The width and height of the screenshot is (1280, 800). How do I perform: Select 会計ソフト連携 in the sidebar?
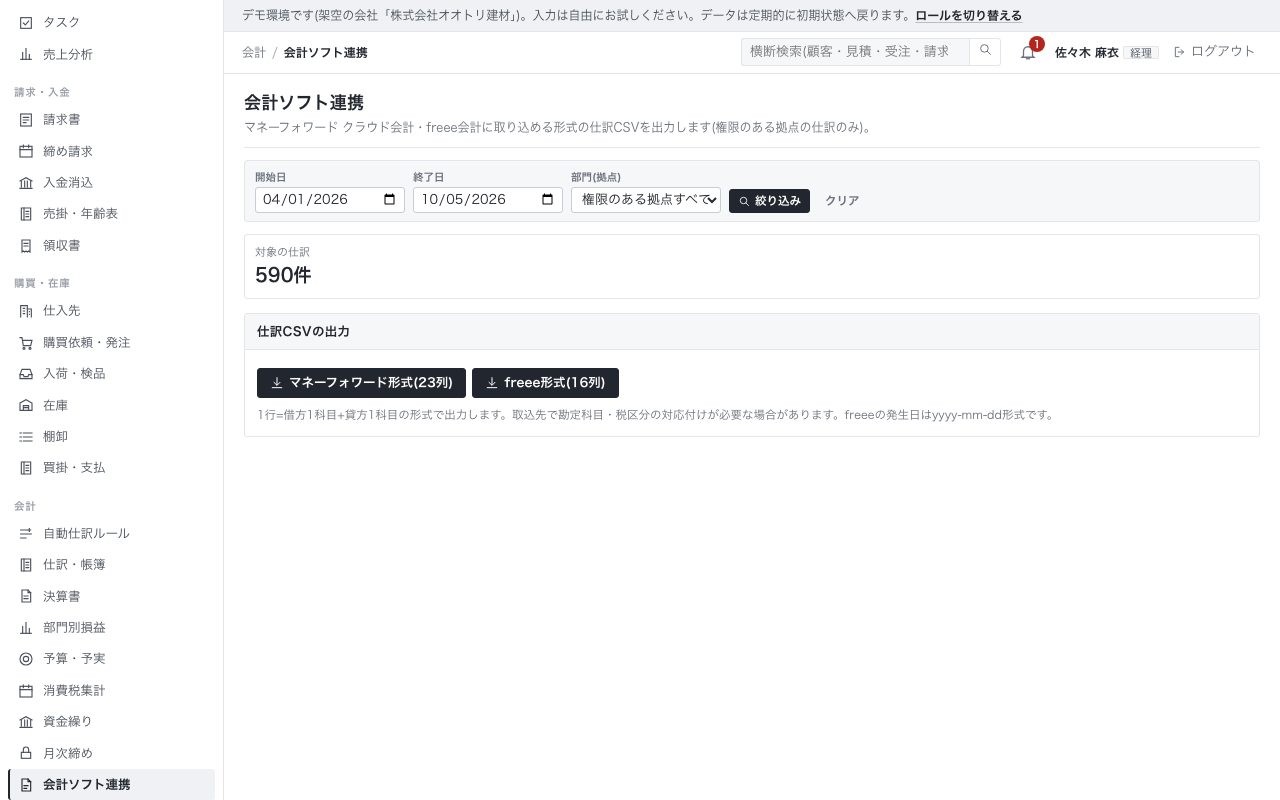point(111,785)
